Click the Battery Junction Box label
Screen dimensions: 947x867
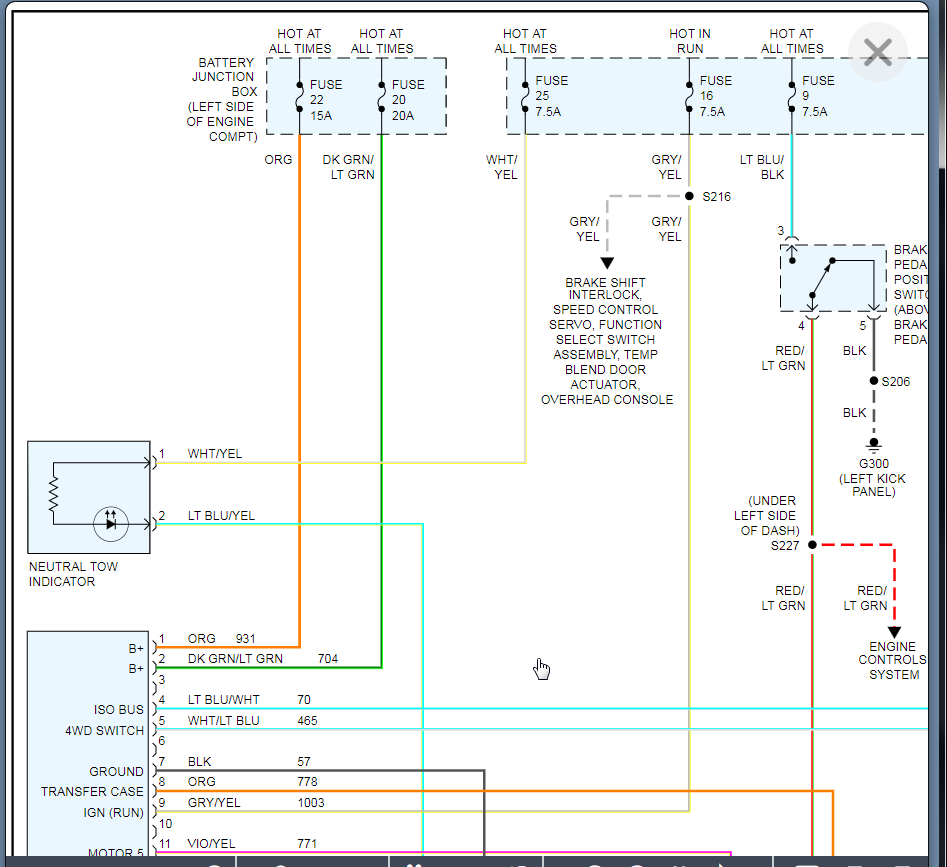click(223, 99)
